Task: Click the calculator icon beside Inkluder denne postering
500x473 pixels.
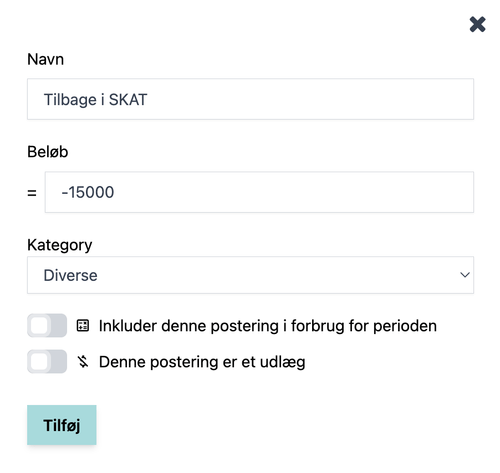Action: (83, 325)
